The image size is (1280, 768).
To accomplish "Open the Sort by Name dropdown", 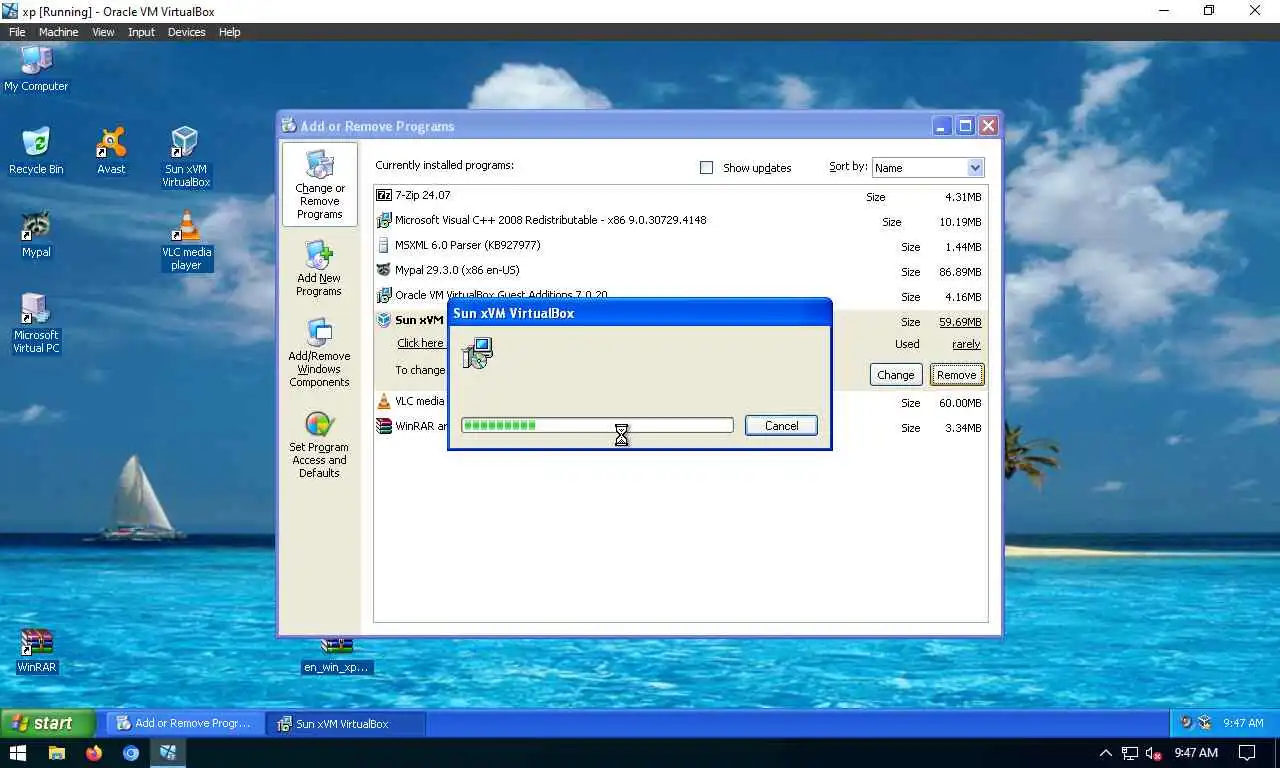I will click(x=928, y=168).
